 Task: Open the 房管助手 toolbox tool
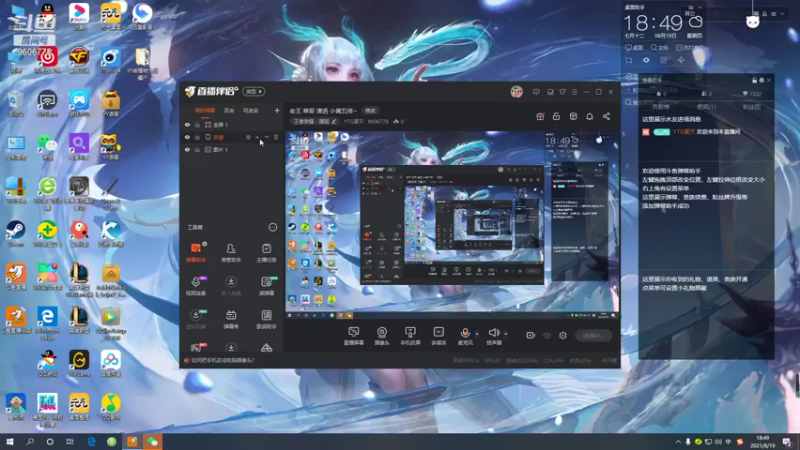231,253
